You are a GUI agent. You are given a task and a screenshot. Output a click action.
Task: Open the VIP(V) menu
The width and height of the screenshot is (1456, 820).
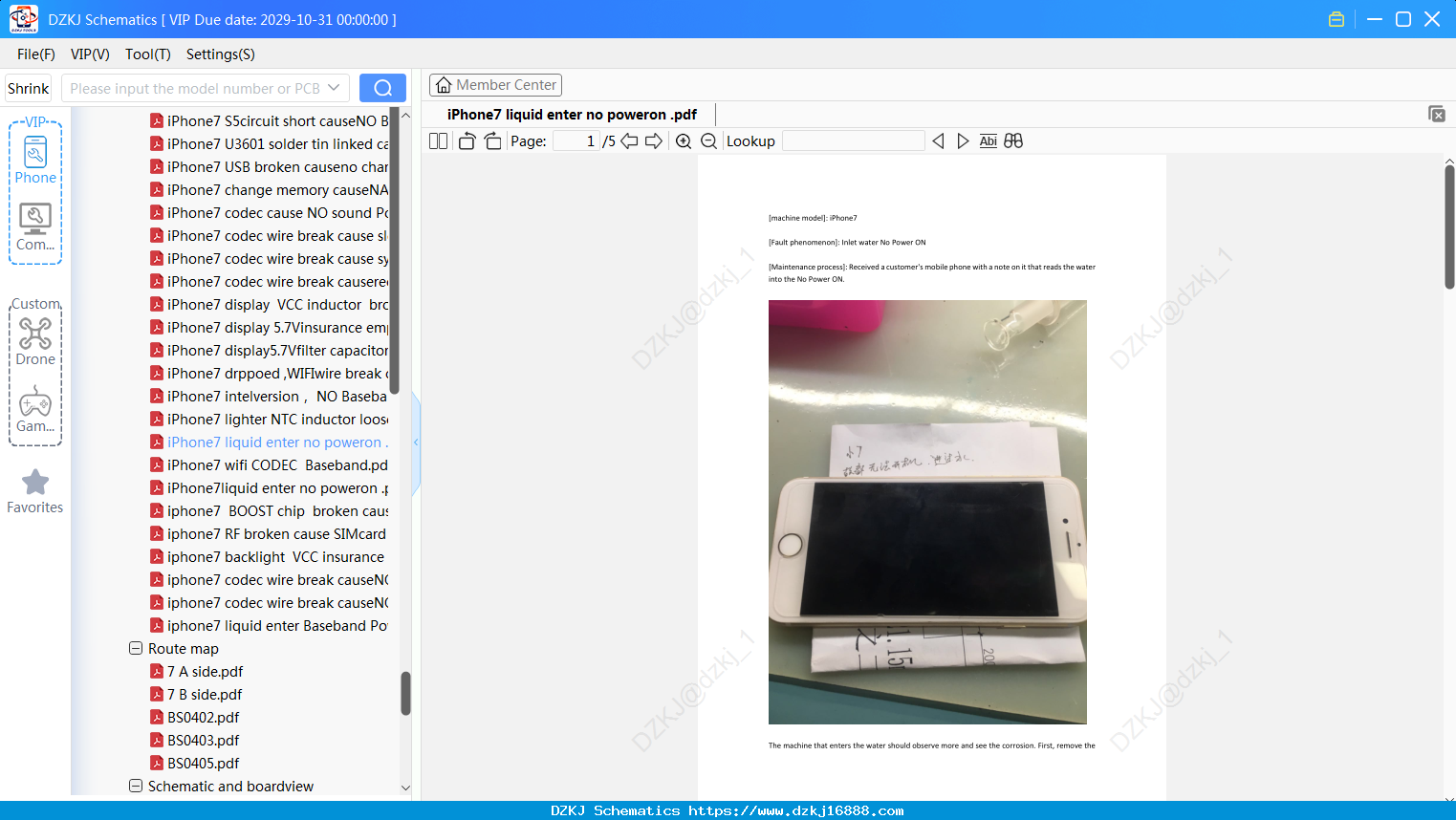click(90, 54)
